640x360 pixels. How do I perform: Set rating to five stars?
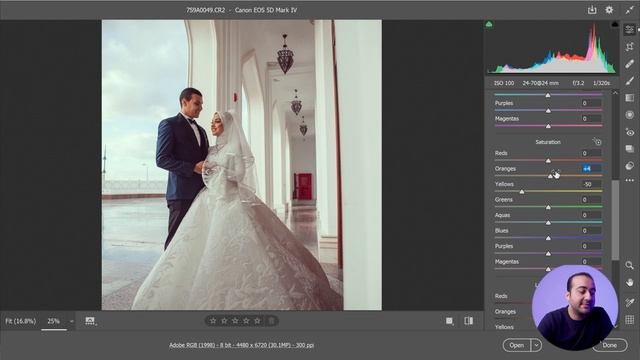tap(257, 321)
